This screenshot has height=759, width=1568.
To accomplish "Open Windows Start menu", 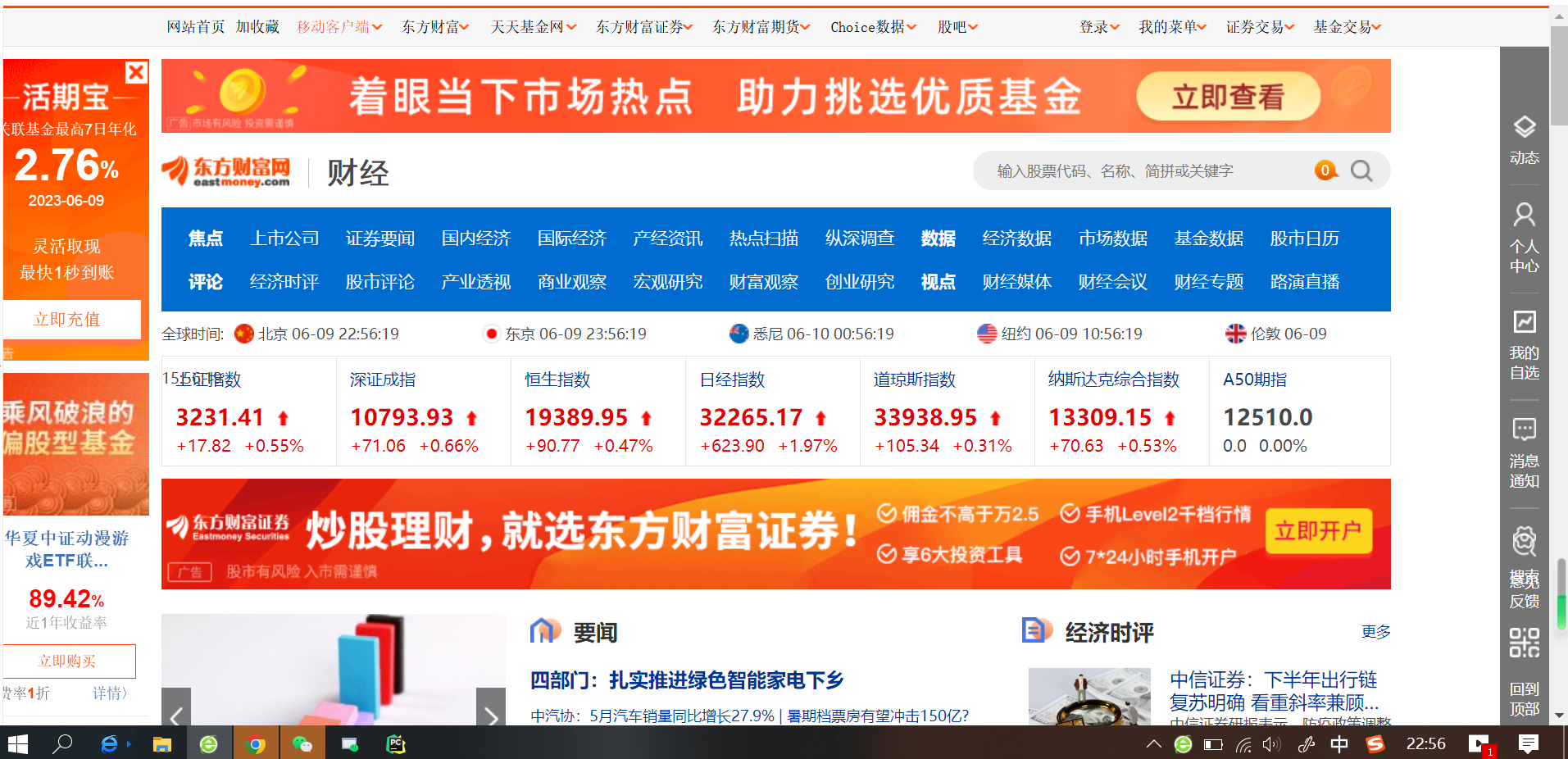I will coord(18,743).
